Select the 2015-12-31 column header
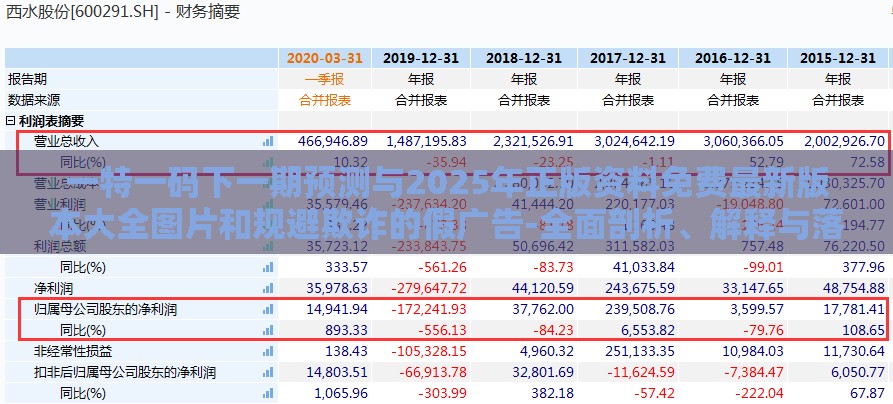Image resolution: width=893 pixels, height=404 pixels. pyautogui.click(x=838, y=58)
